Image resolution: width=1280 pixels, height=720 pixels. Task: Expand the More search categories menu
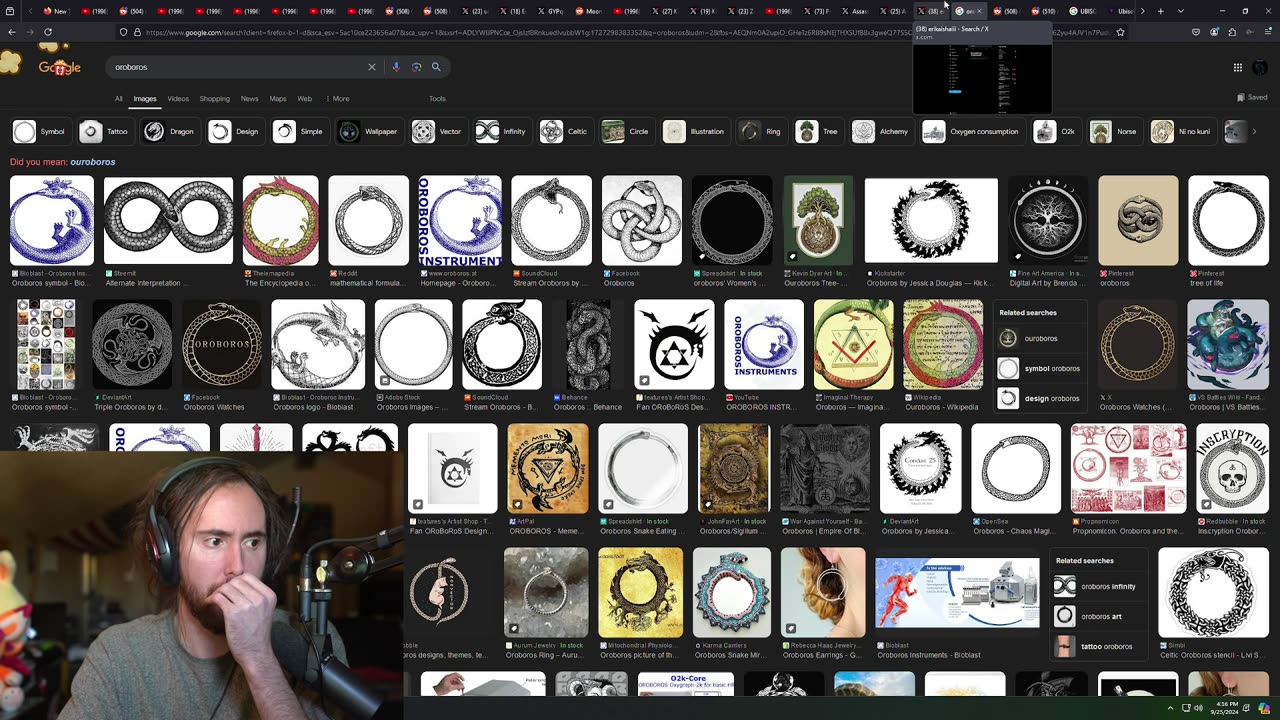tap(337, 98)
